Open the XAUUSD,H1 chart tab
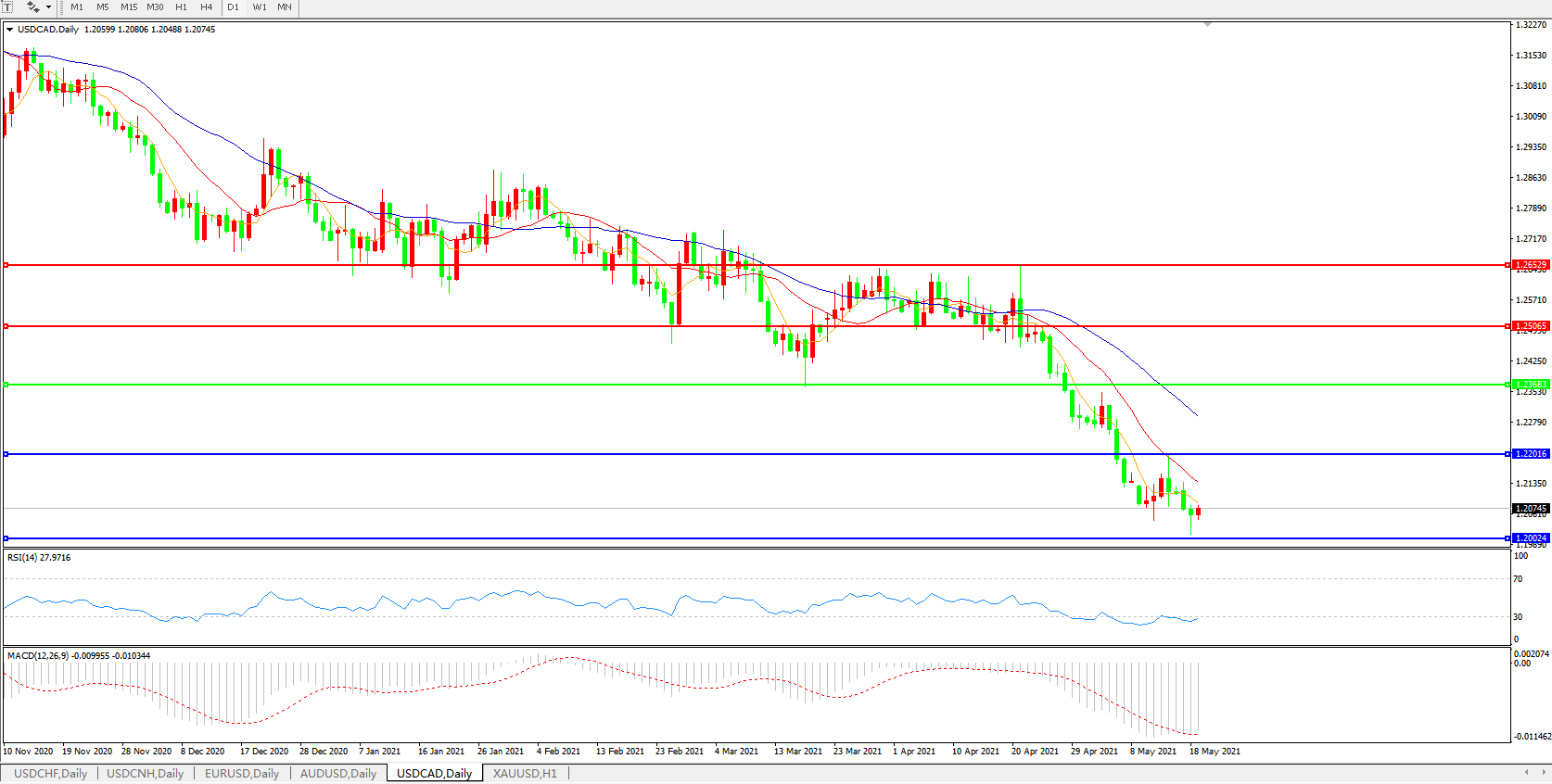This screenshot has height=784, width=1552. (x=525, y=773)
